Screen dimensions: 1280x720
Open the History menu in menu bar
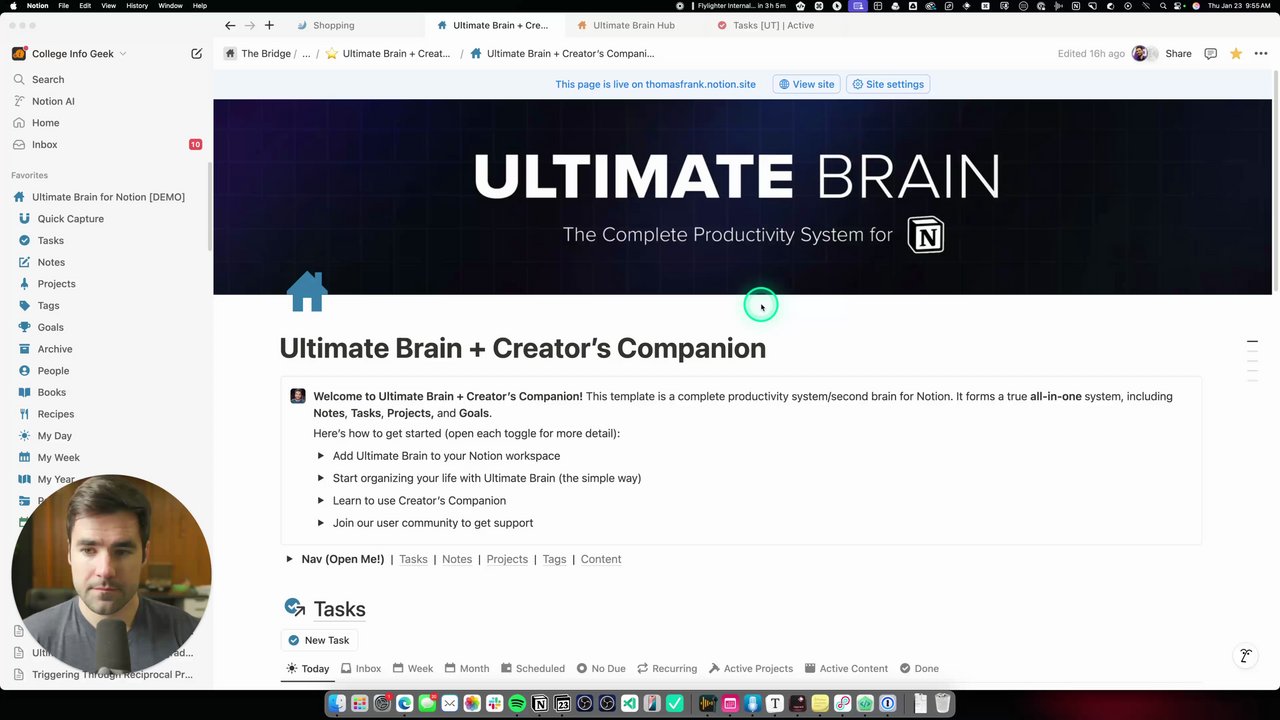coord(137,6)
